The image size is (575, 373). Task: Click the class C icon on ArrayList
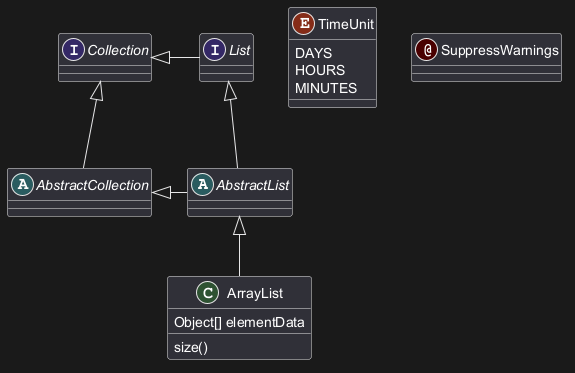coord(208,293)
